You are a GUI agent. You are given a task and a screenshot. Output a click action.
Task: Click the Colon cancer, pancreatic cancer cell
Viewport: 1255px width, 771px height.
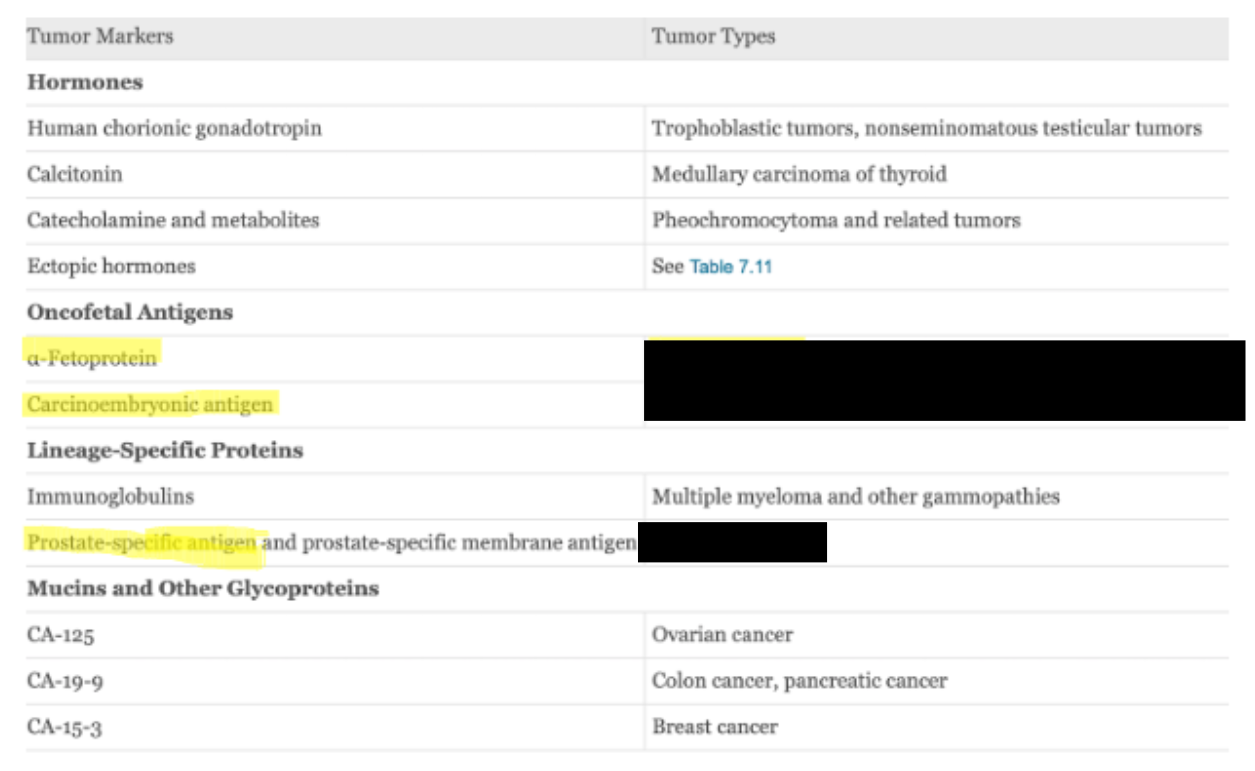[x=799, y=681]
